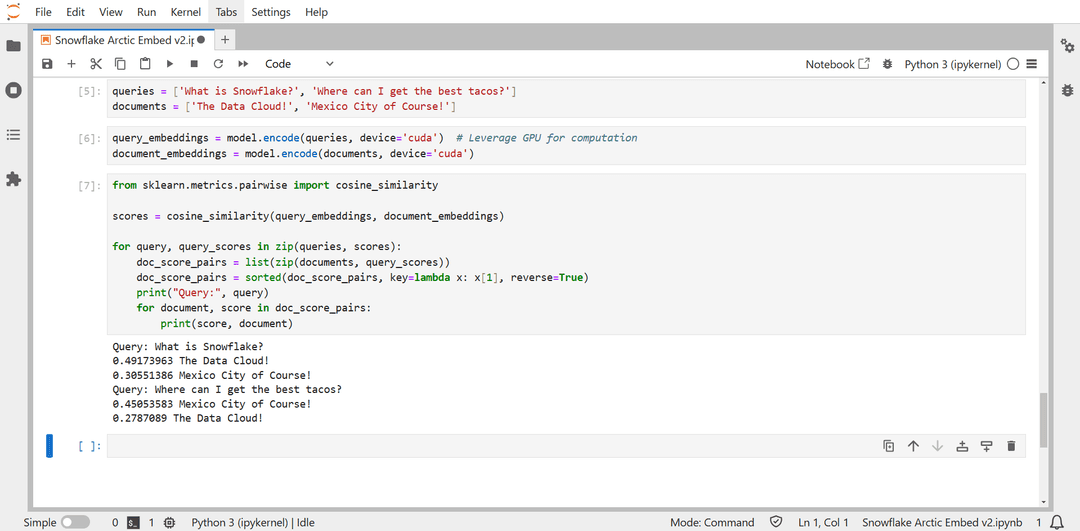Click output line '0.2787089 The Data Cloud!'
The width and height of the screenshot is (1080, 531).
(x=187, y=418)
